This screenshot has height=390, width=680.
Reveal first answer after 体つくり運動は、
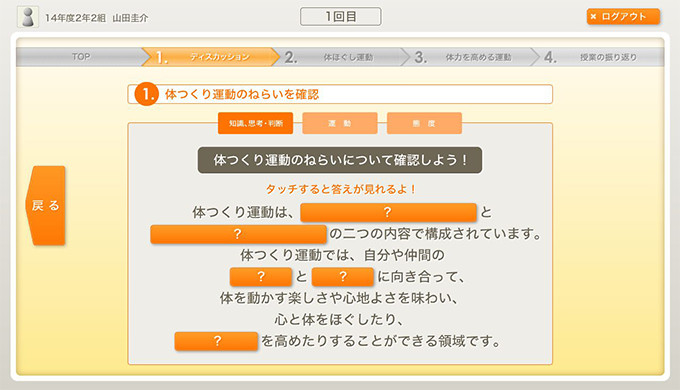(x=388, y=212)
